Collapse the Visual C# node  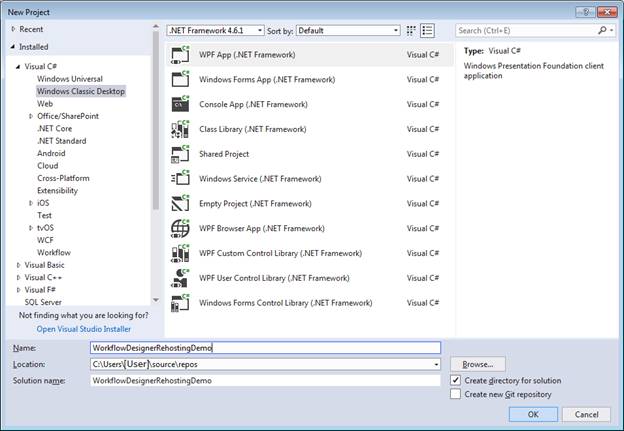pos(18,66)
